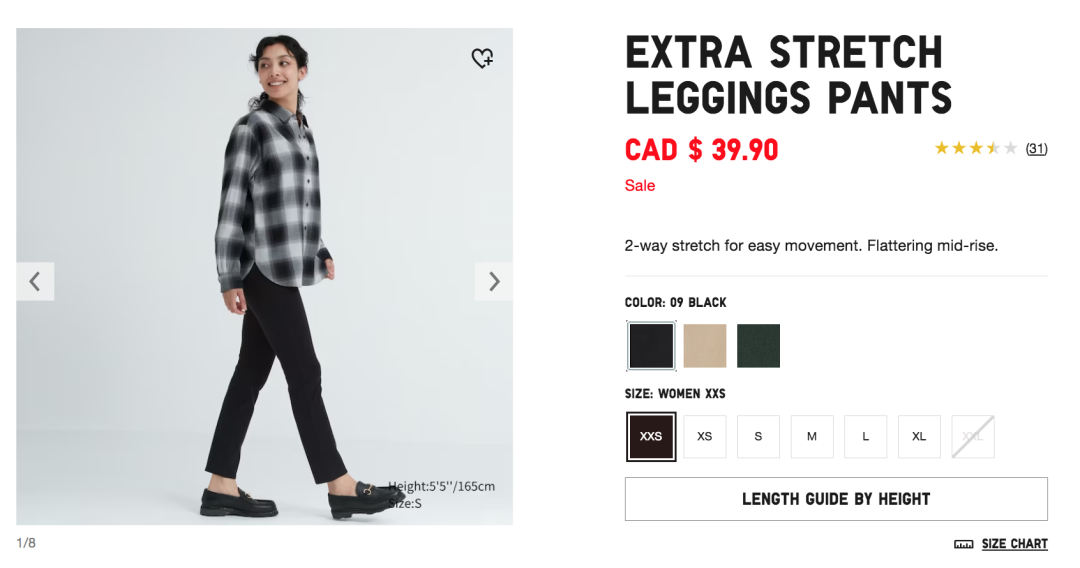Select the dark green color swatch
1080x568 pixels.
point(758,346)
